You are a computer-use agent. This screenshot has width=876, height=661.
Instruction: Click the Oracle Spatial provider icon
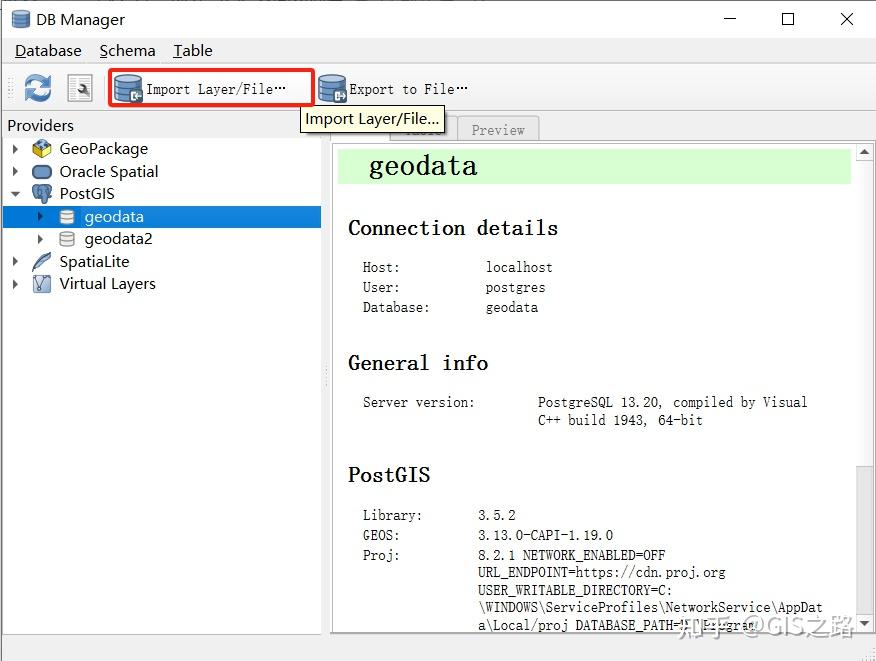(41, 171)
